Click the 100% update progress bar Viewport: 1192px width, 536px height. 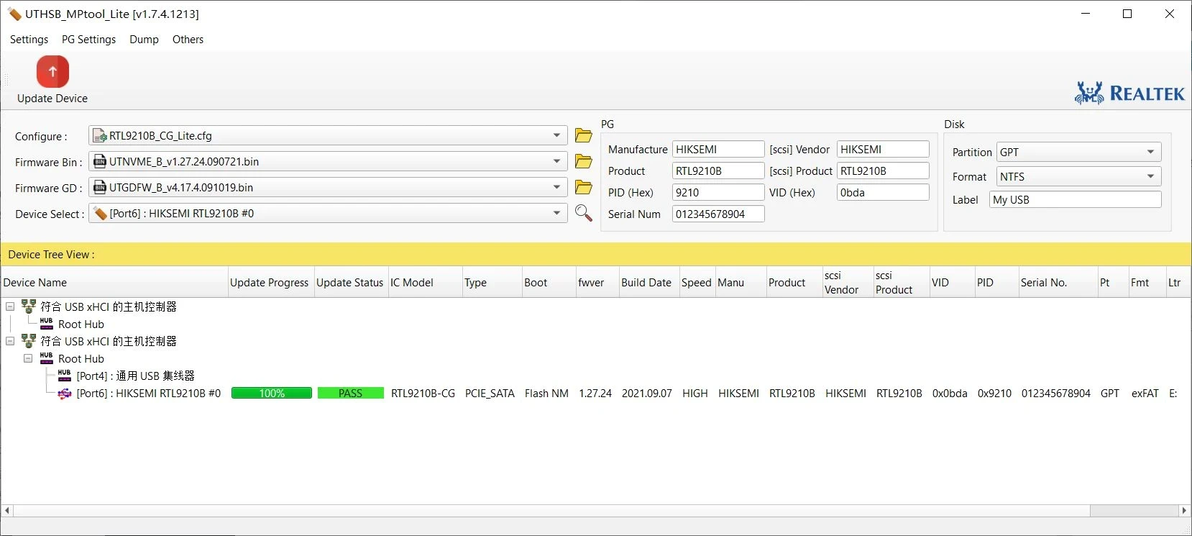click(271, 393)
